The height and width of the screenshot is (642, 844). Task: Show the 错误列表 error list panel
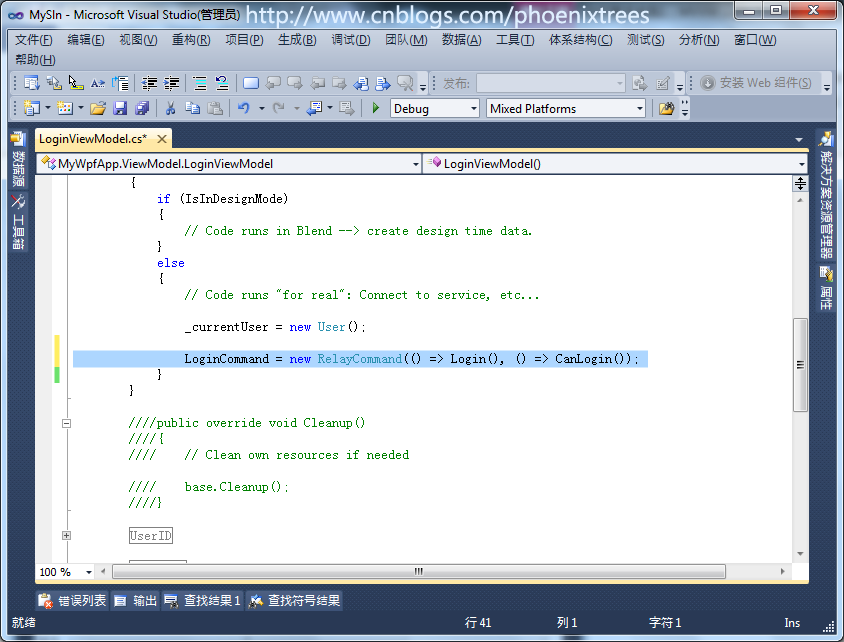pyautogui.click(x=73, y=601)
